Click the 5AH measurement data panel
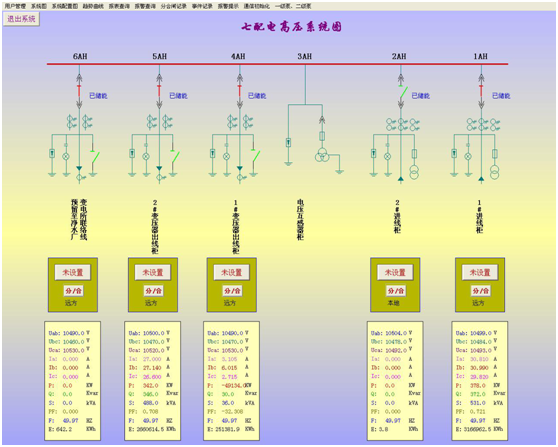558x447 pixels. point(152,381)
